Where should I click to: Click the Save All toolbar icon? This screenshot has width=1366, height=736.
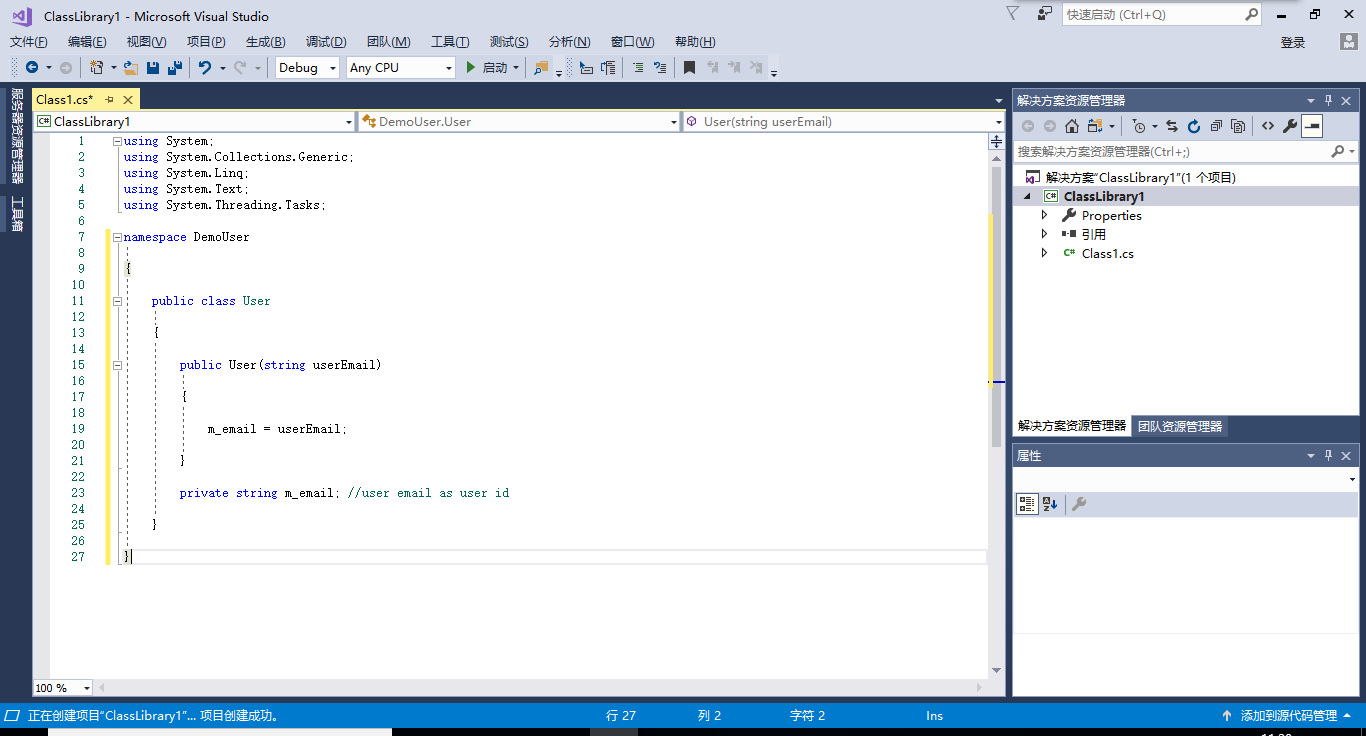175,68
